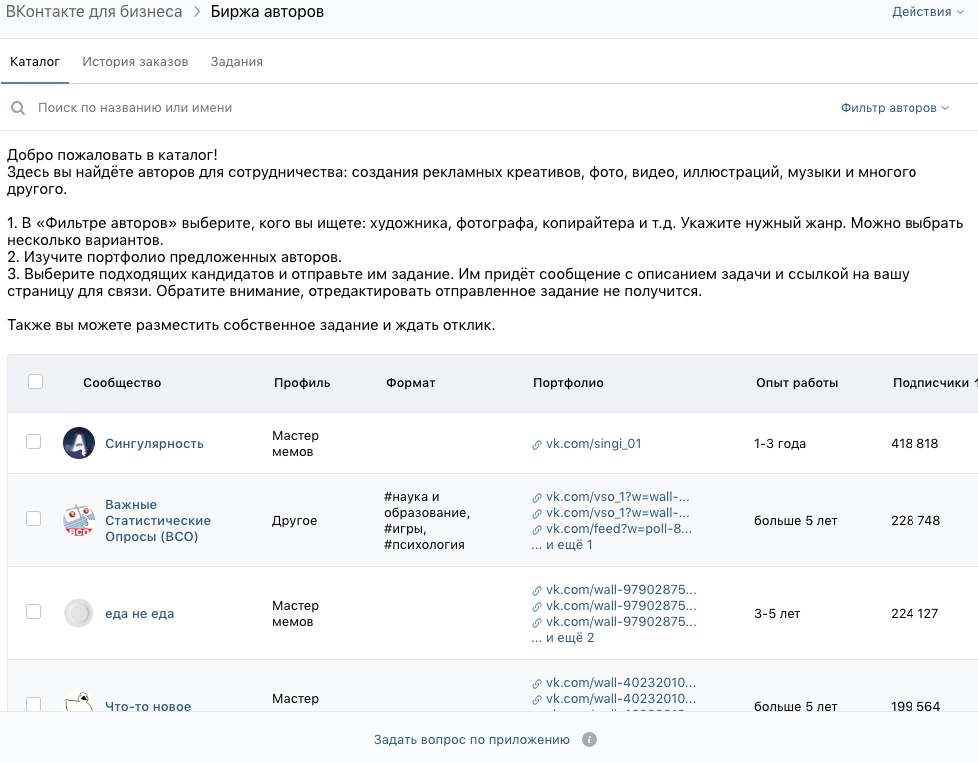Go to the Задания tab
This screenshot has width=978, height=763.
236,62
